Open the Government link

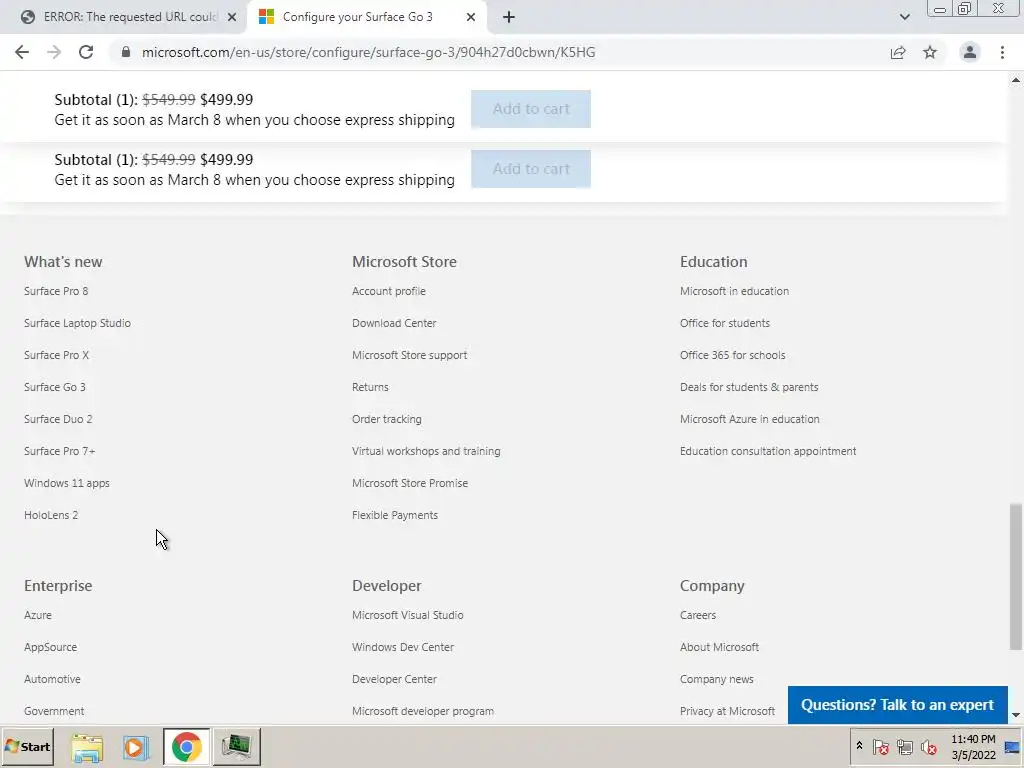click(x=54, y=711)
